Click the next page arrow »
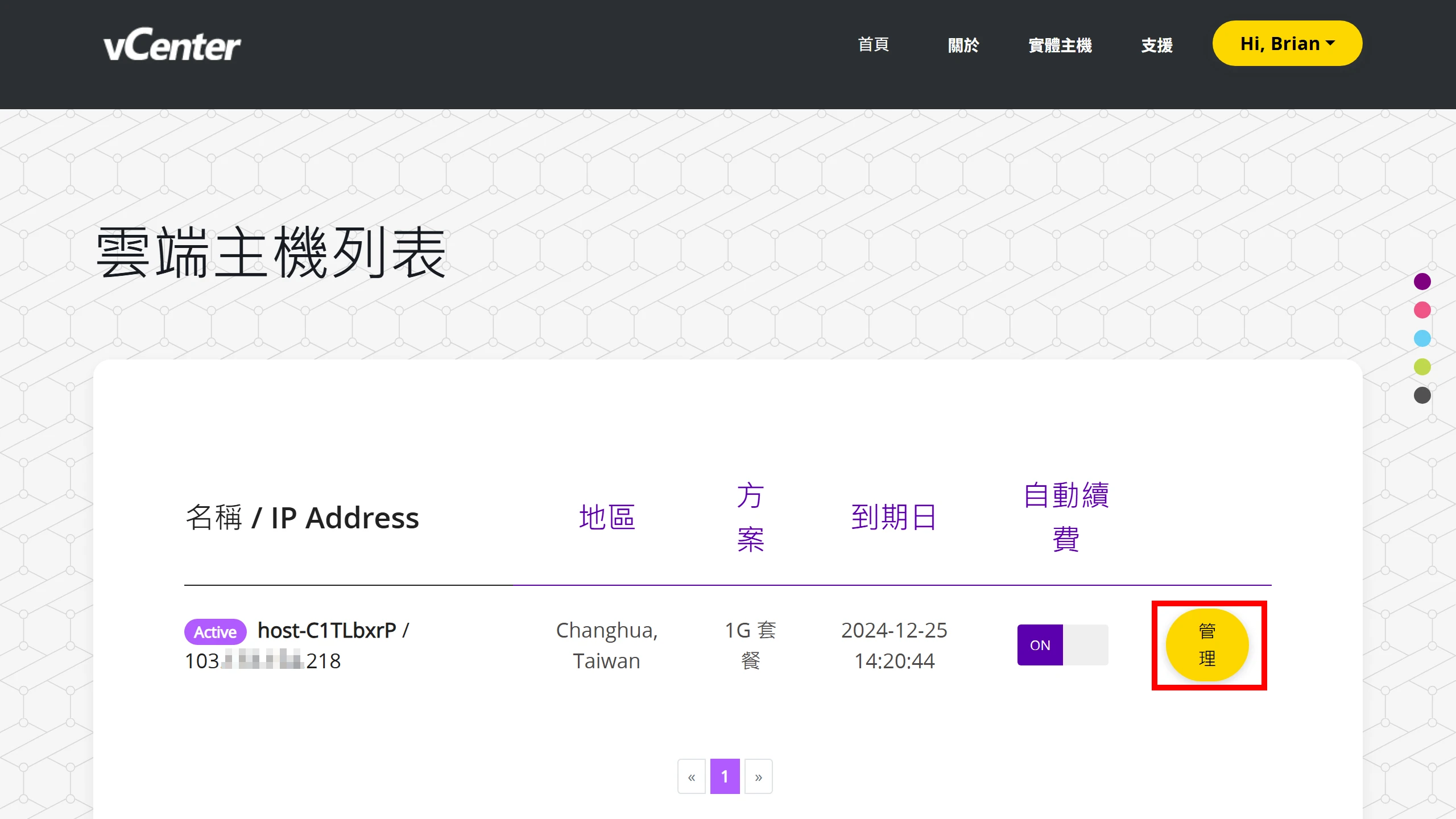 758,776
